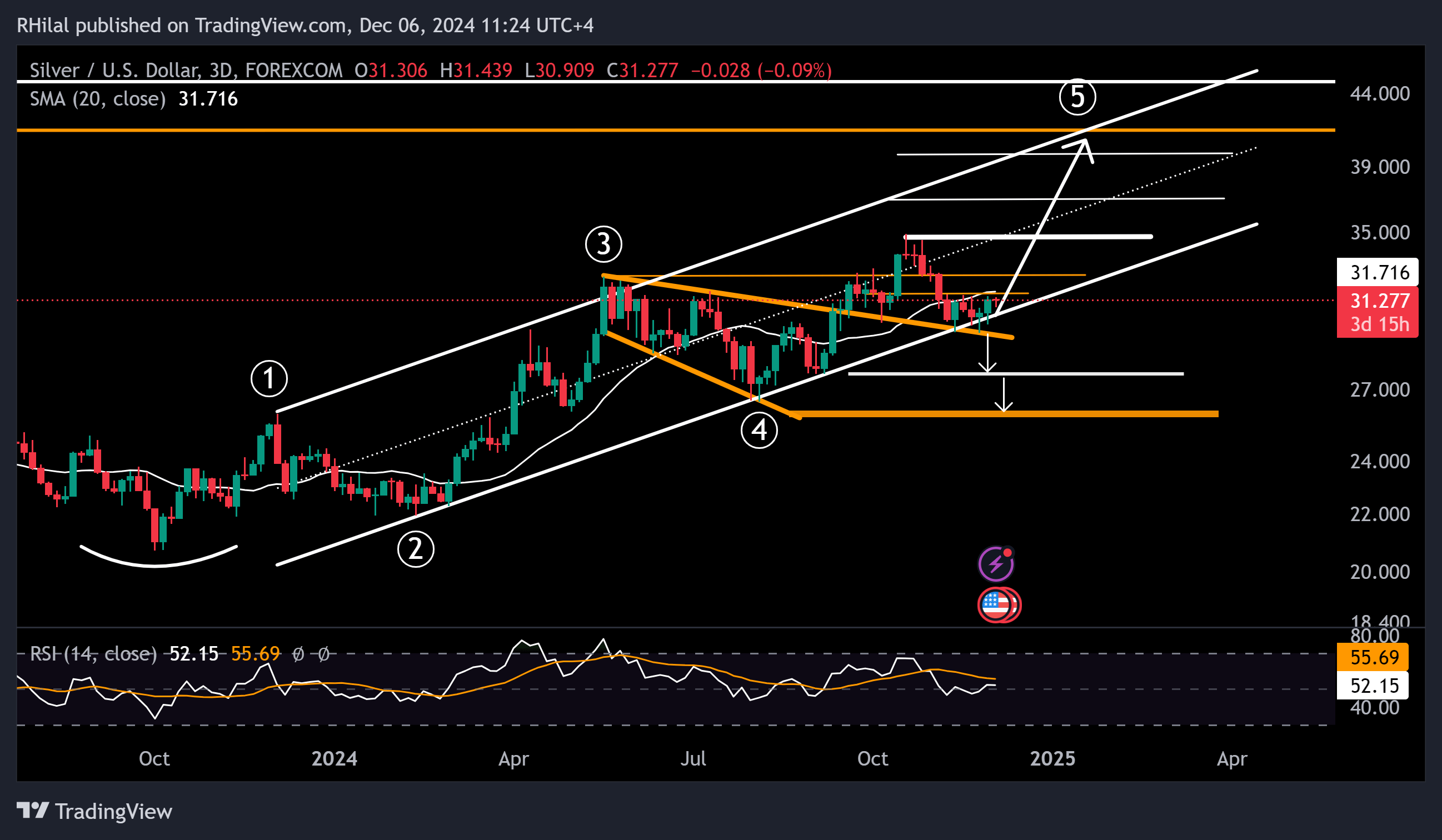Click the 27.000 price axis label
1442x840 pixels.
1380,390
